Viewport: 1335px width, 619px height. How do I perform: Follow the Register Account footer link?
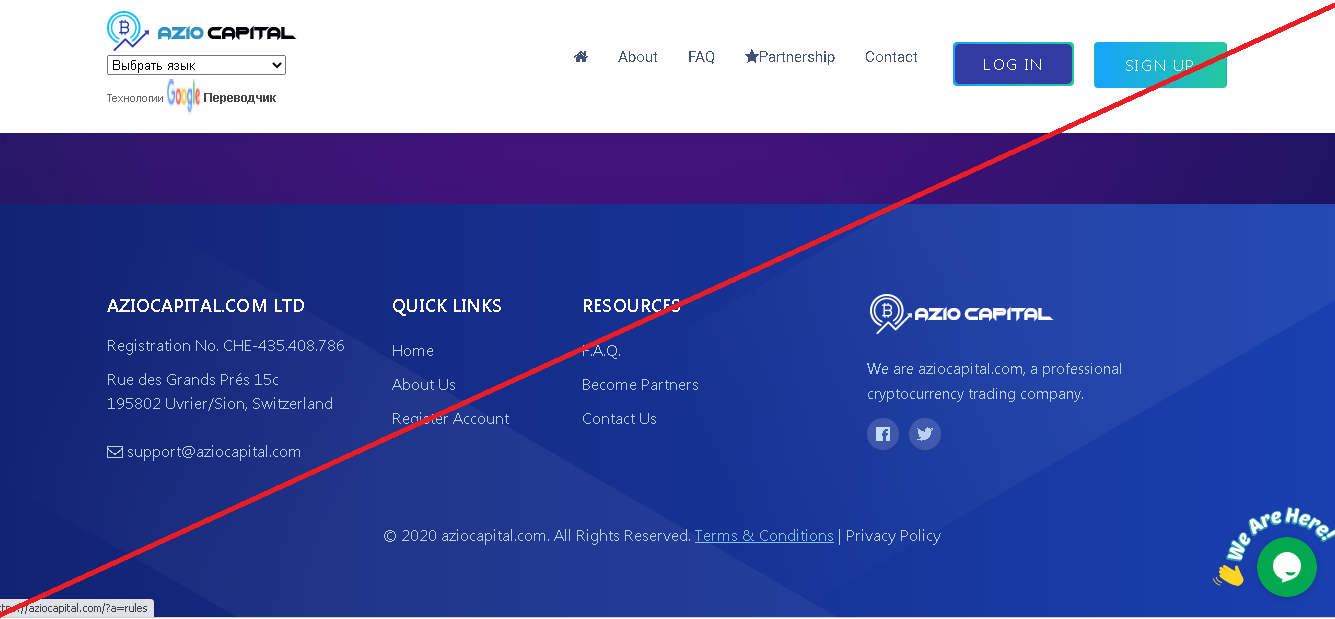click(x=451, y=419)
